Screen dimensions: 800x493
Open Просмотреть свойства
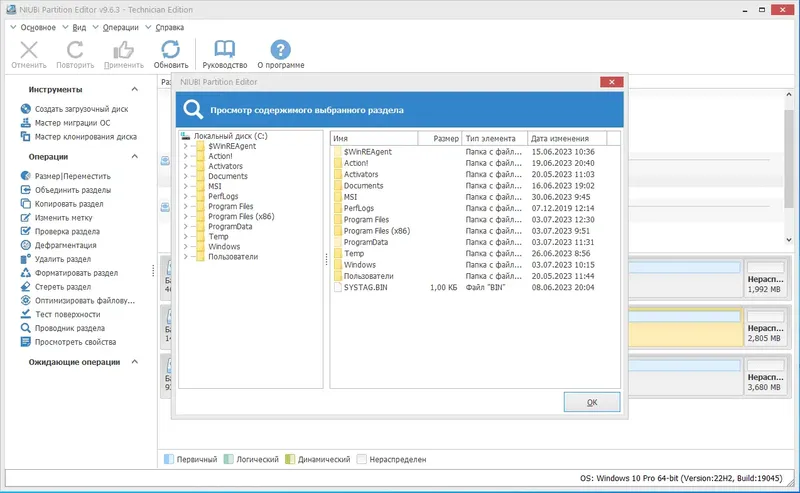pyautogui.click(x=68, y=341)
